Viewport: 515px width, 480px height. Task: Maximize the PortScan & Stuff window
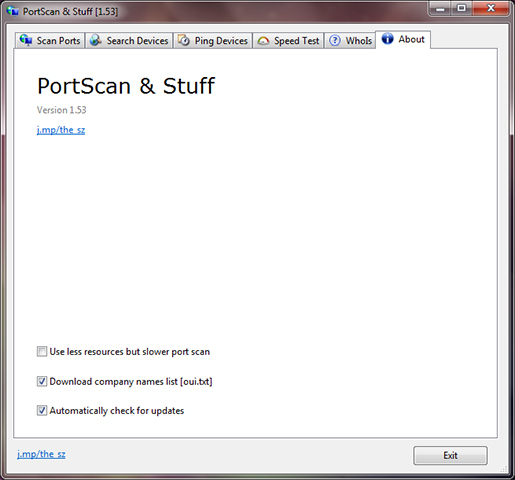tap(461, 9)
